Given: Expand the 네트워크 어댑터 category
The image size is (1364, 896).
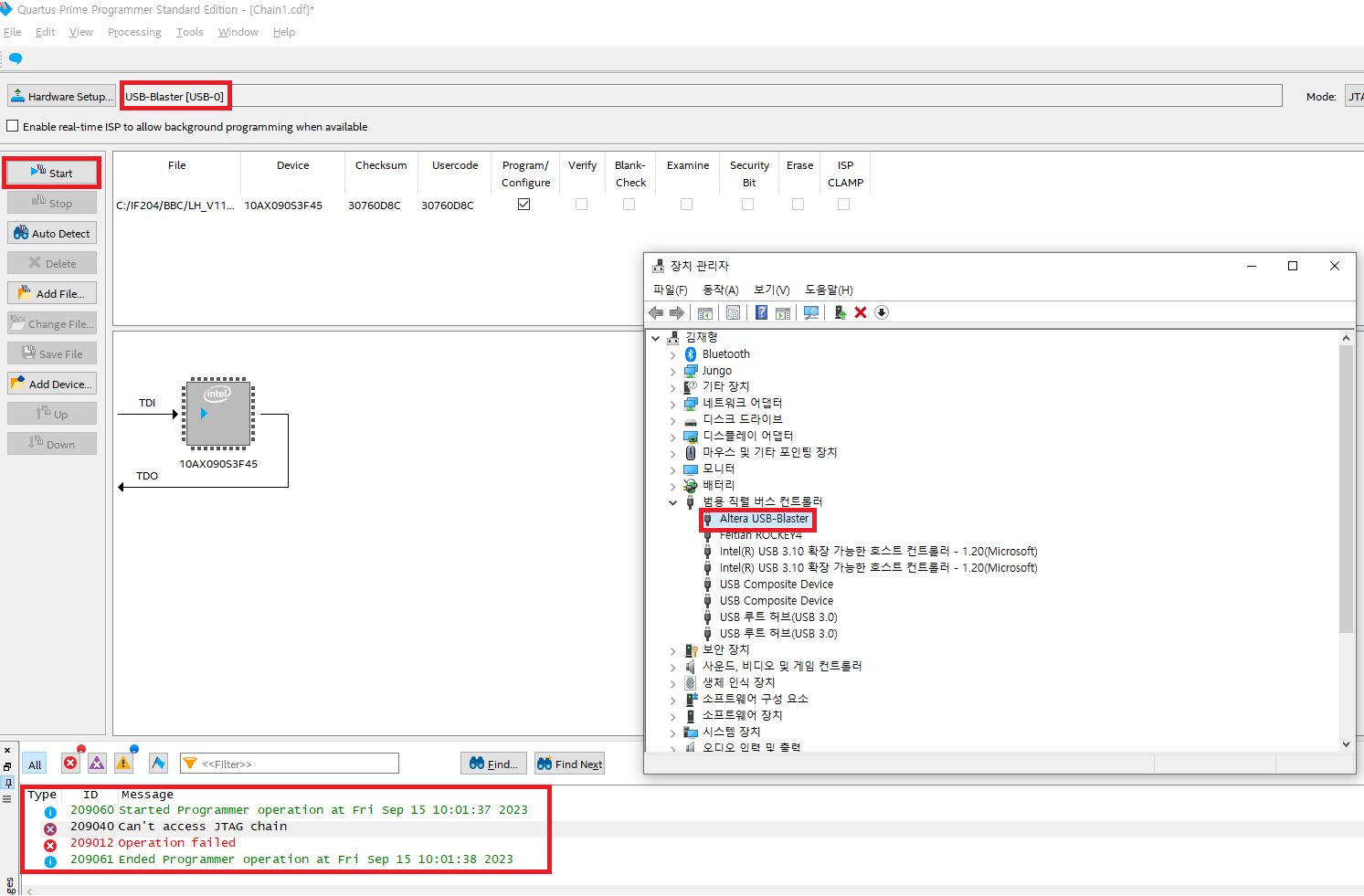Looking at the screenshot, I should click(673, 405).
